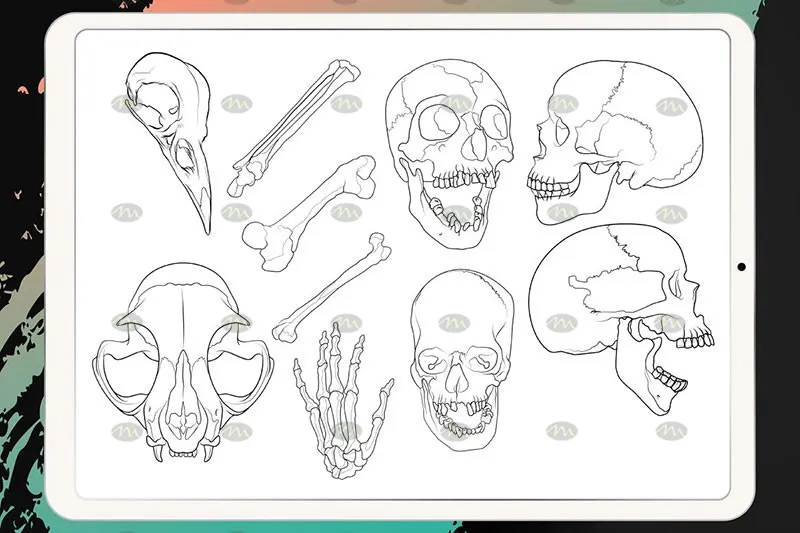
Task: Select the skeleton hand stamp
Action: click(343, 402)
